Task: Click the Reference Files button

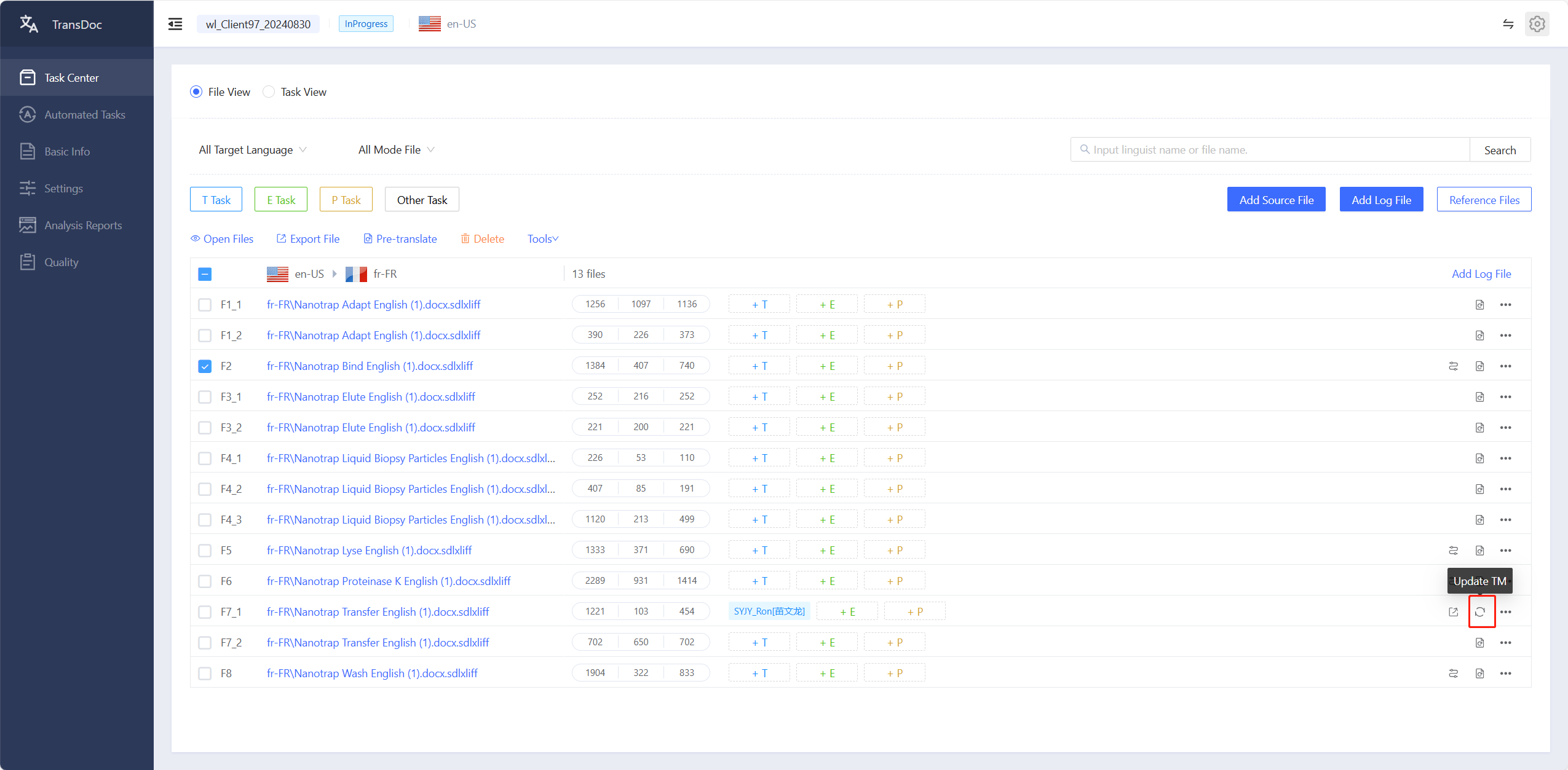Action: (x=1484, y=200)
